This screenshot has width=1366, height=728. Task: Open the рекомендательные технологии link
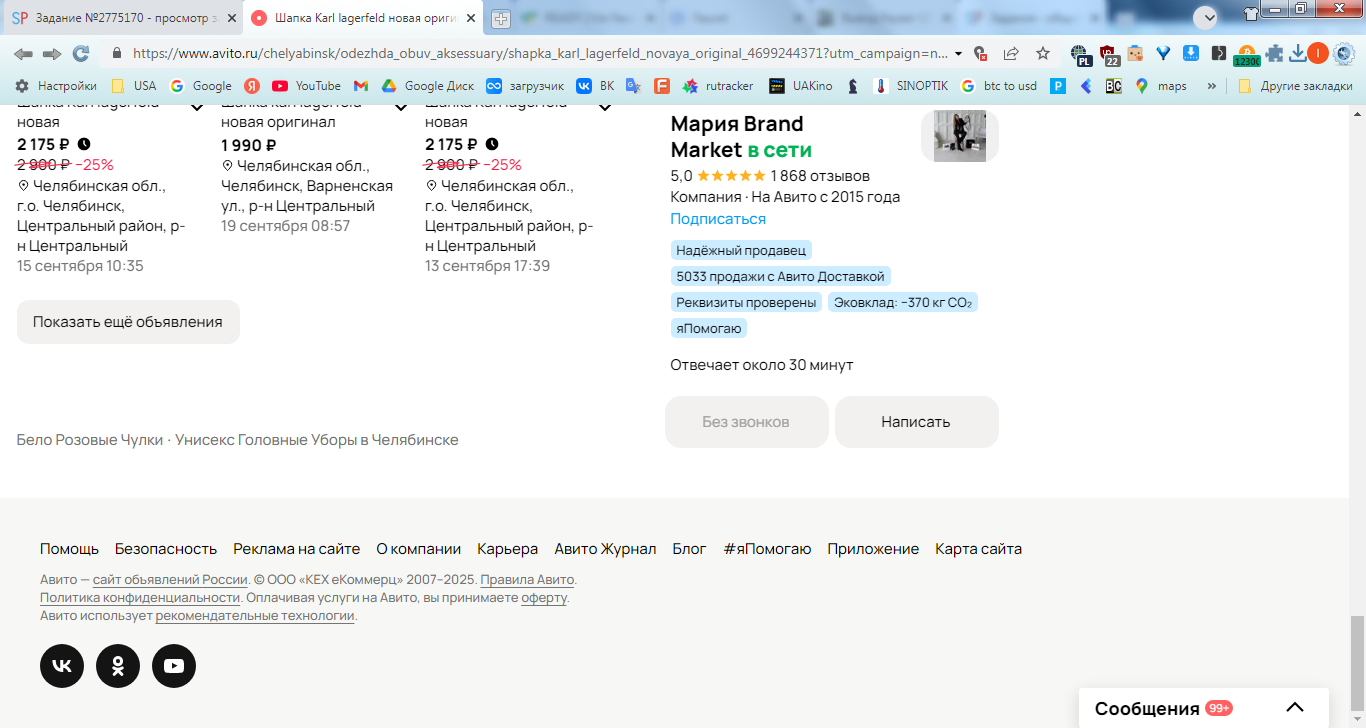pos(255,616)
